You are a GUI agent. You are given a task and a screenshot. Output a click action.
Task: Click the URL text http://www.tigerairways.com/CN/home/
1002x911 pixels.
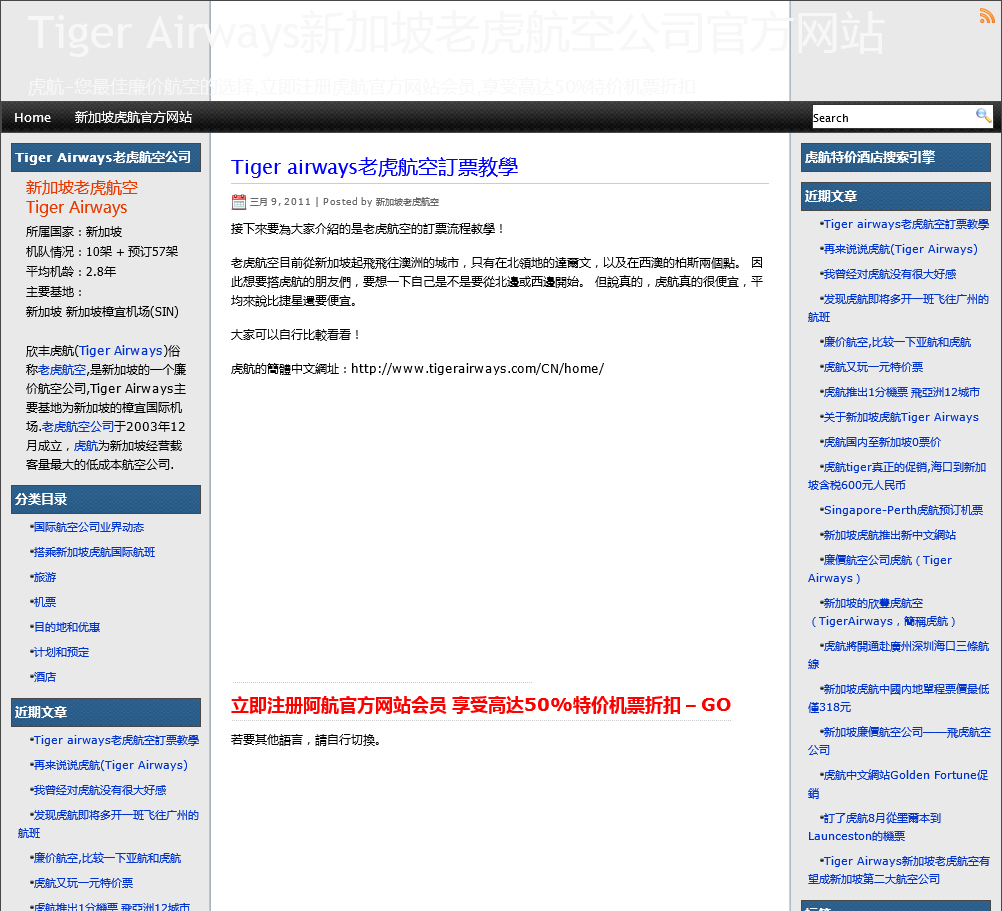(477, 369)
